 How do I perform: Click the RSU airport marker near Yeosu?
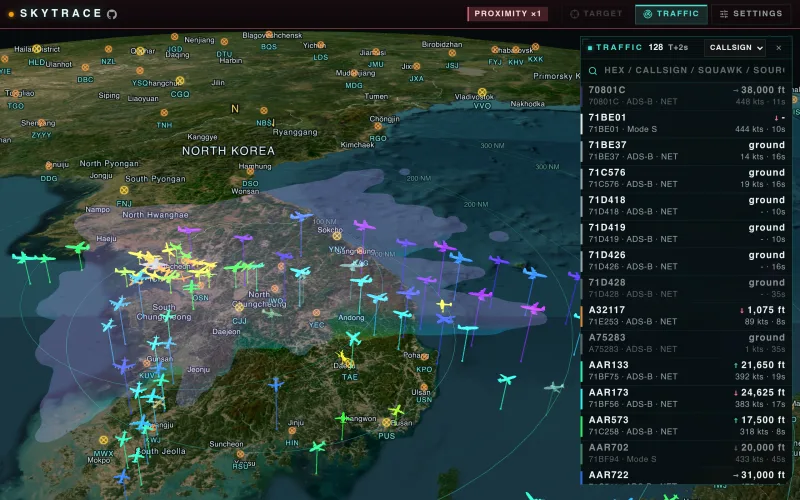pos(240,454)
